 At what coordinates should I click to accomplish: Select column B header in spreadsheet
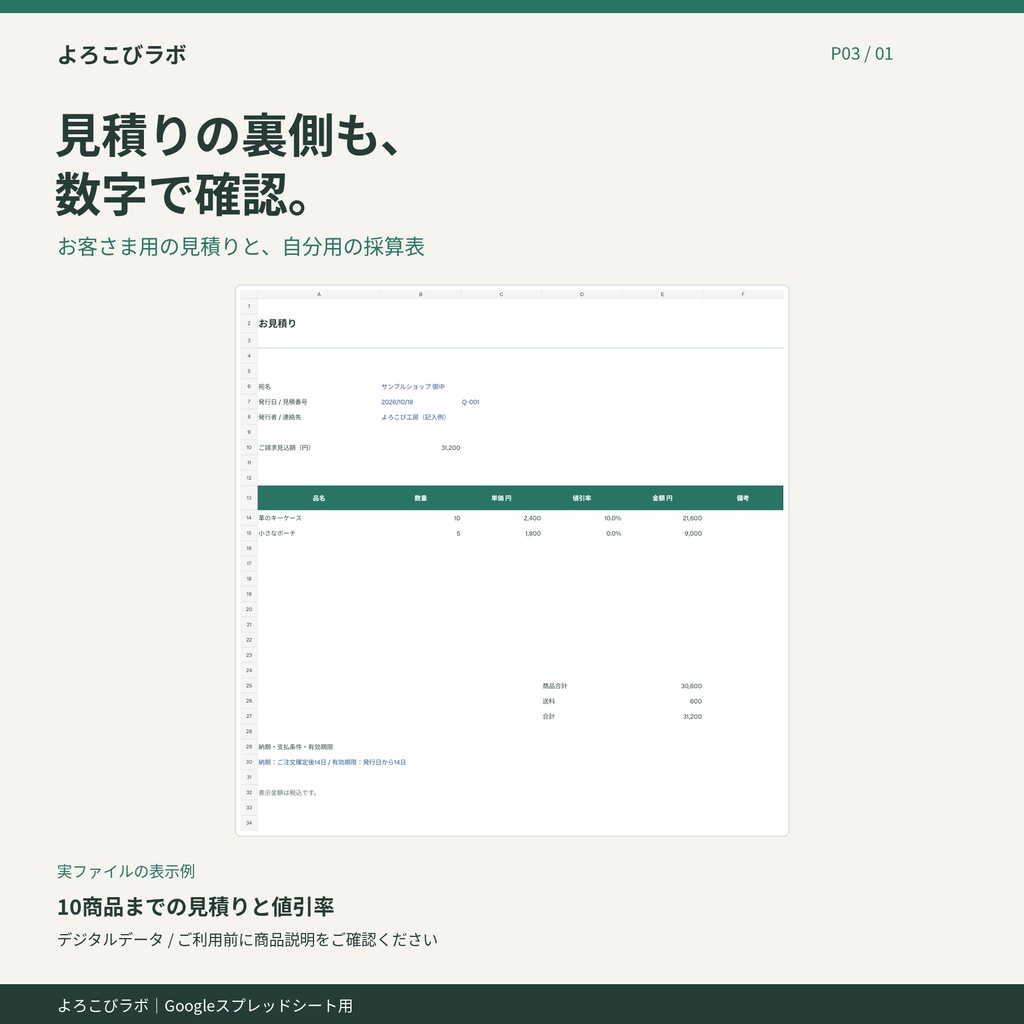tap(421, 295)
